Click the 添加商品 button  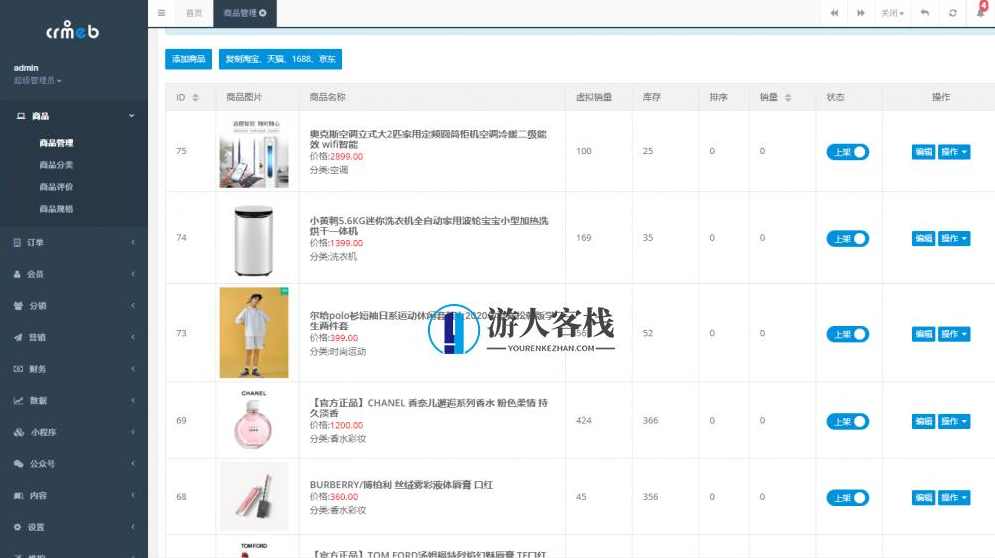pyautogui.click(x=188, y=59)
